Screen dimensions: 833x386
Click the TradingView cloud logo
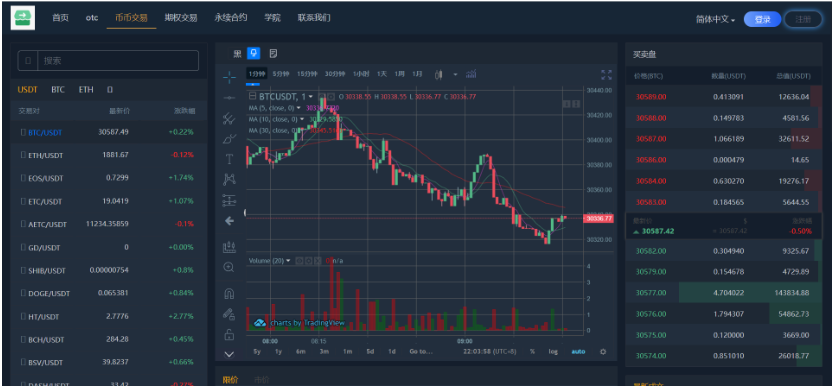[x=260, y=323]
